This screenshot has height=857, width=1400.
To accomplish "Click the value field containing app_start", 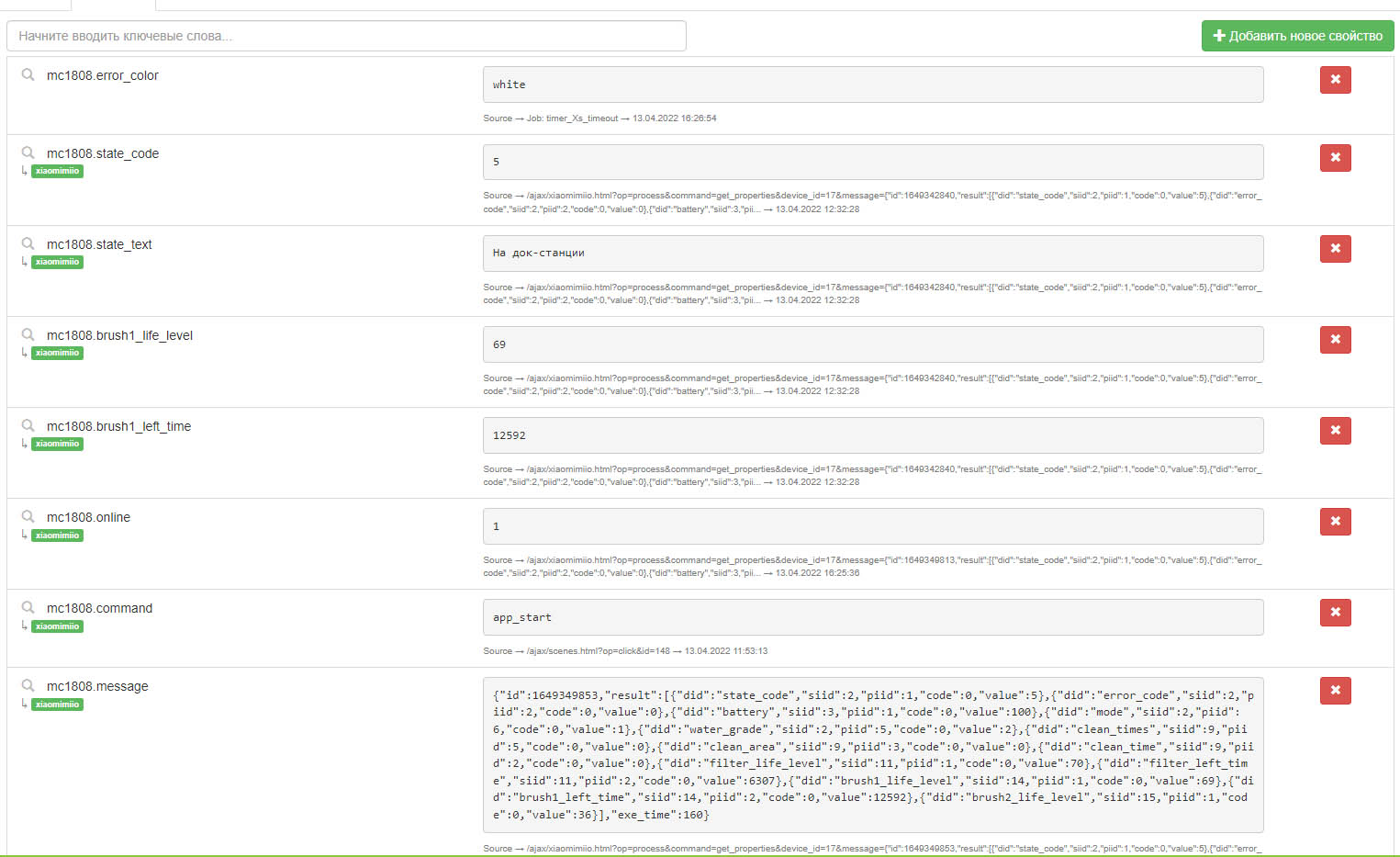I will (x=873, y=617).
